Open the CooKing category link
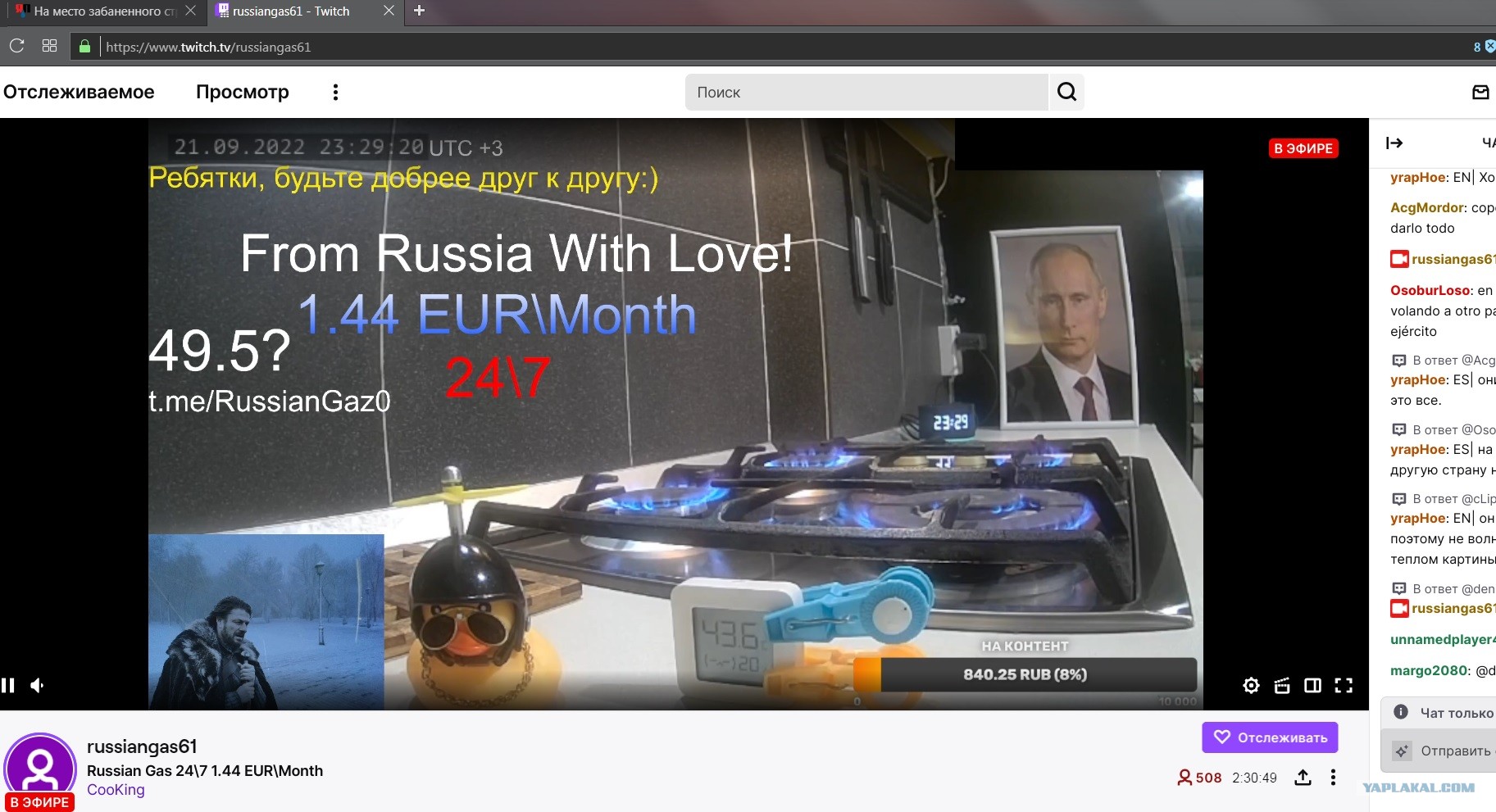The width and height of the screenshot is (1496, 812). pyautogui.click(x=116, y=790)
